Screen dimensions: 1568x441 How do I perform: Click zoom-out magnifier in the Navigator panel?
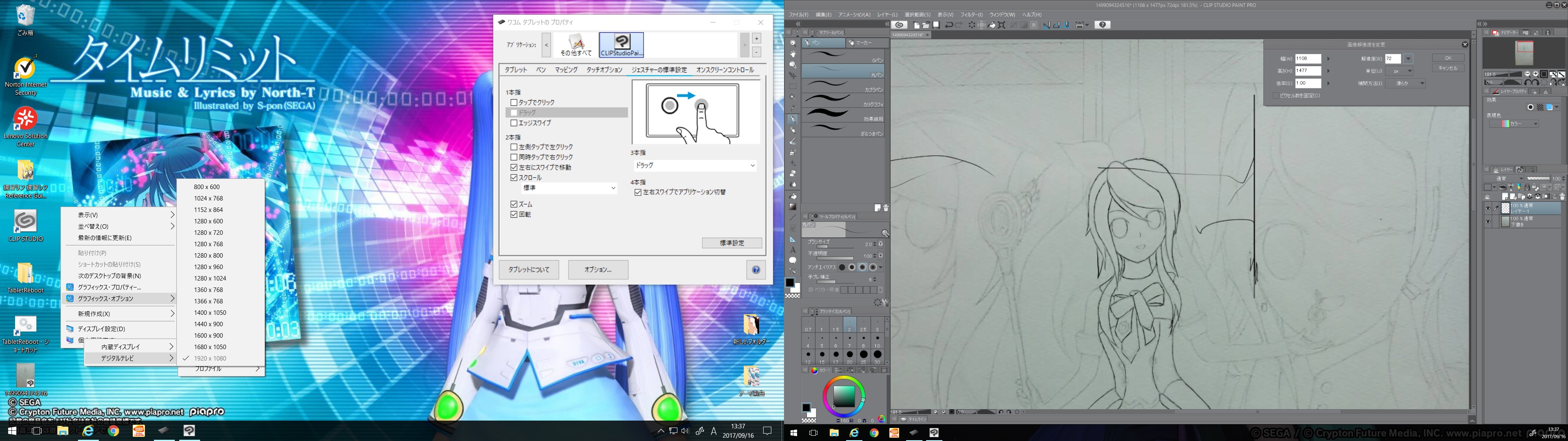point(1527,74)
